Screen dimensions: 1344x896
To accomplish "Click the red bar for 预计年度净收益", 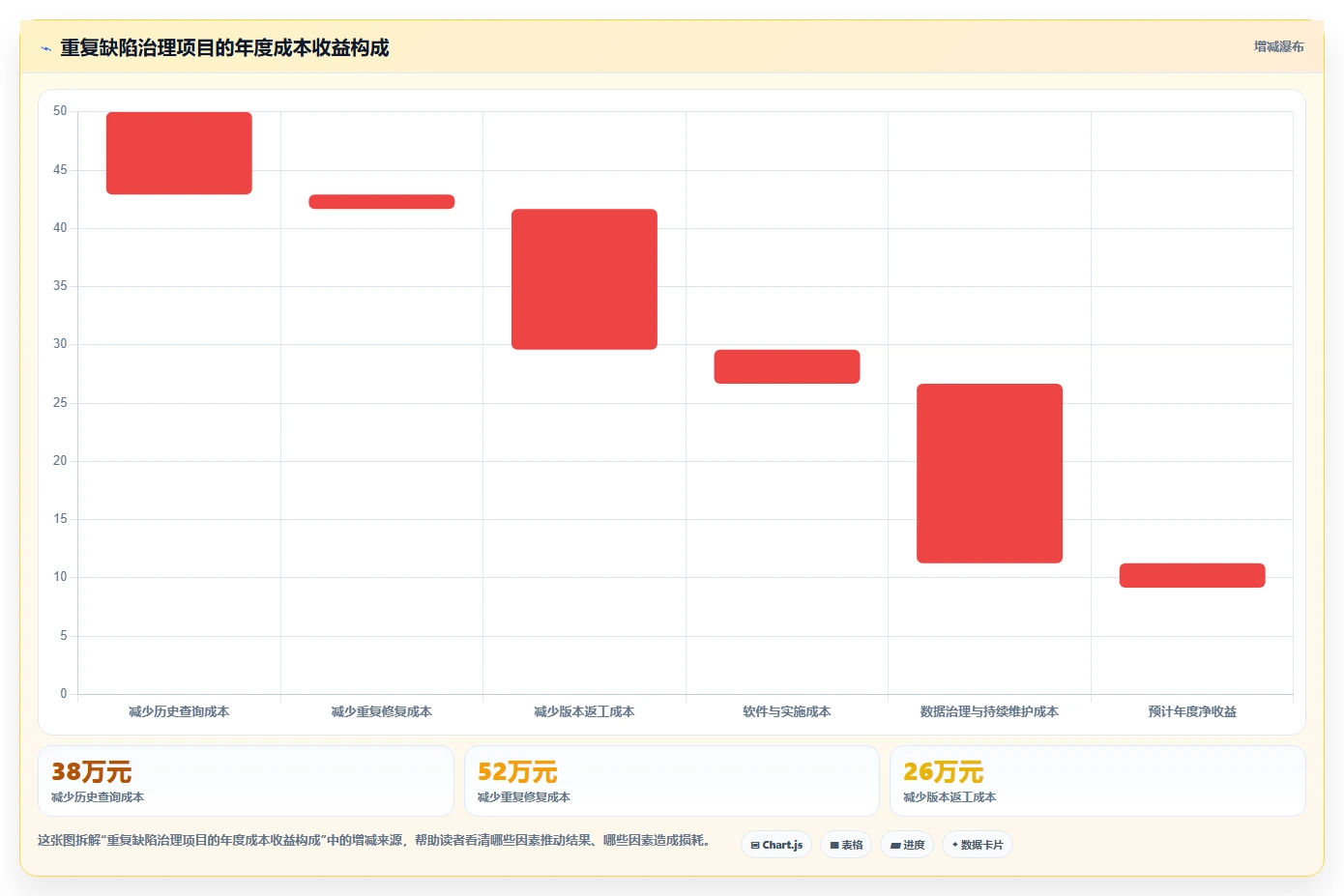I will 1192,575.
